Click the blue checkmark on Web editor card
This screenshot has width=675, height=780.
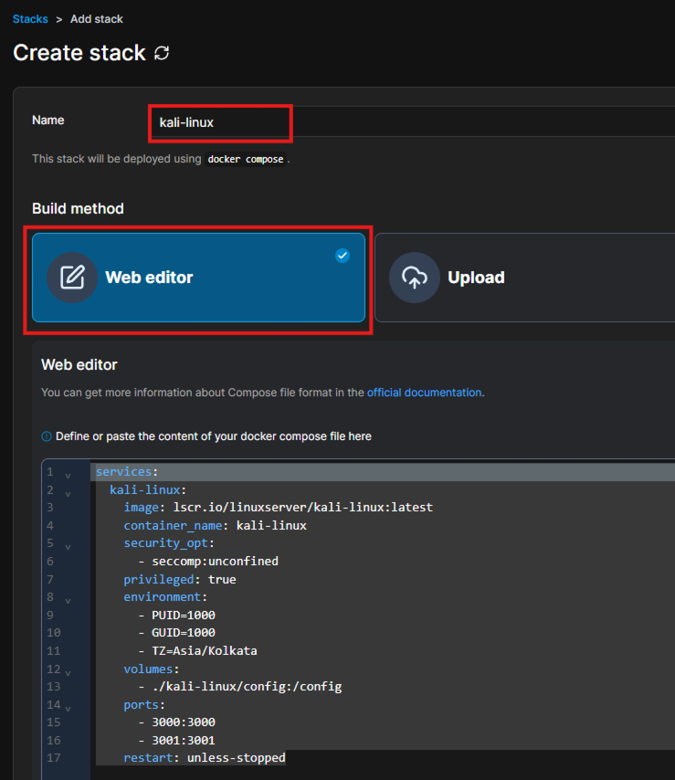pos(342,256)
